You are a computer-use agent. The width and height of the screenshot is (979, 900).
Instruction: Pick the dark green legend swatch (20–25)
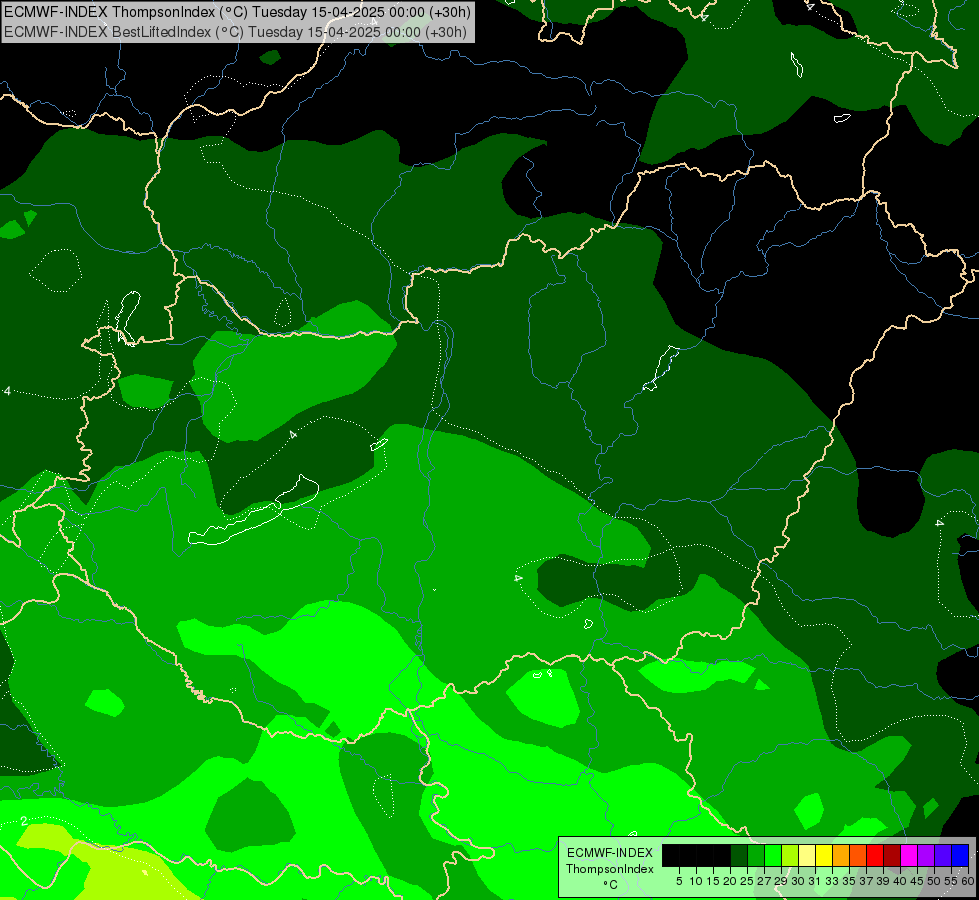(x=738, y=855)
